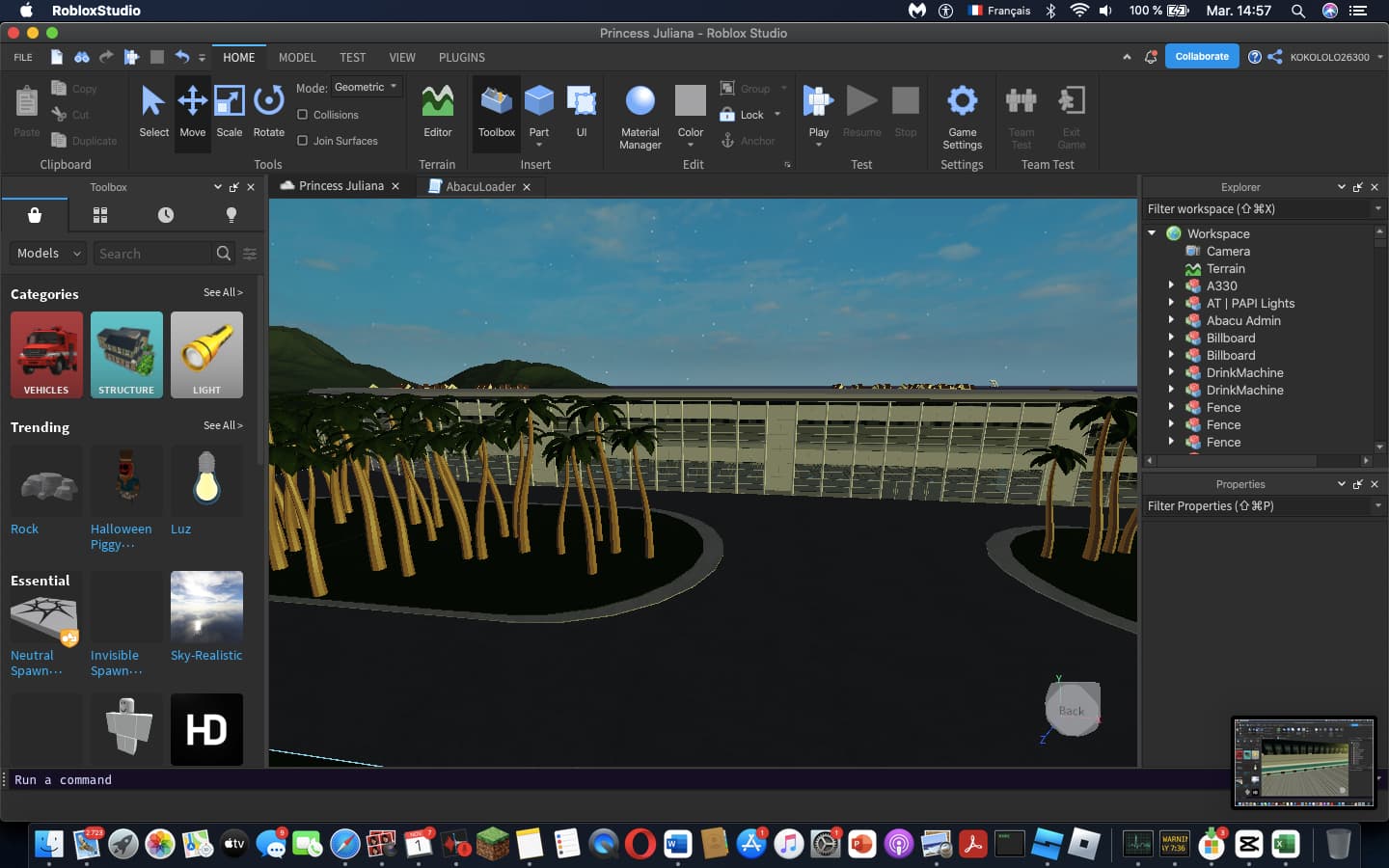1389x868 pixels.
Task: Click the Collaborate button
Action: click(1202, 57)
